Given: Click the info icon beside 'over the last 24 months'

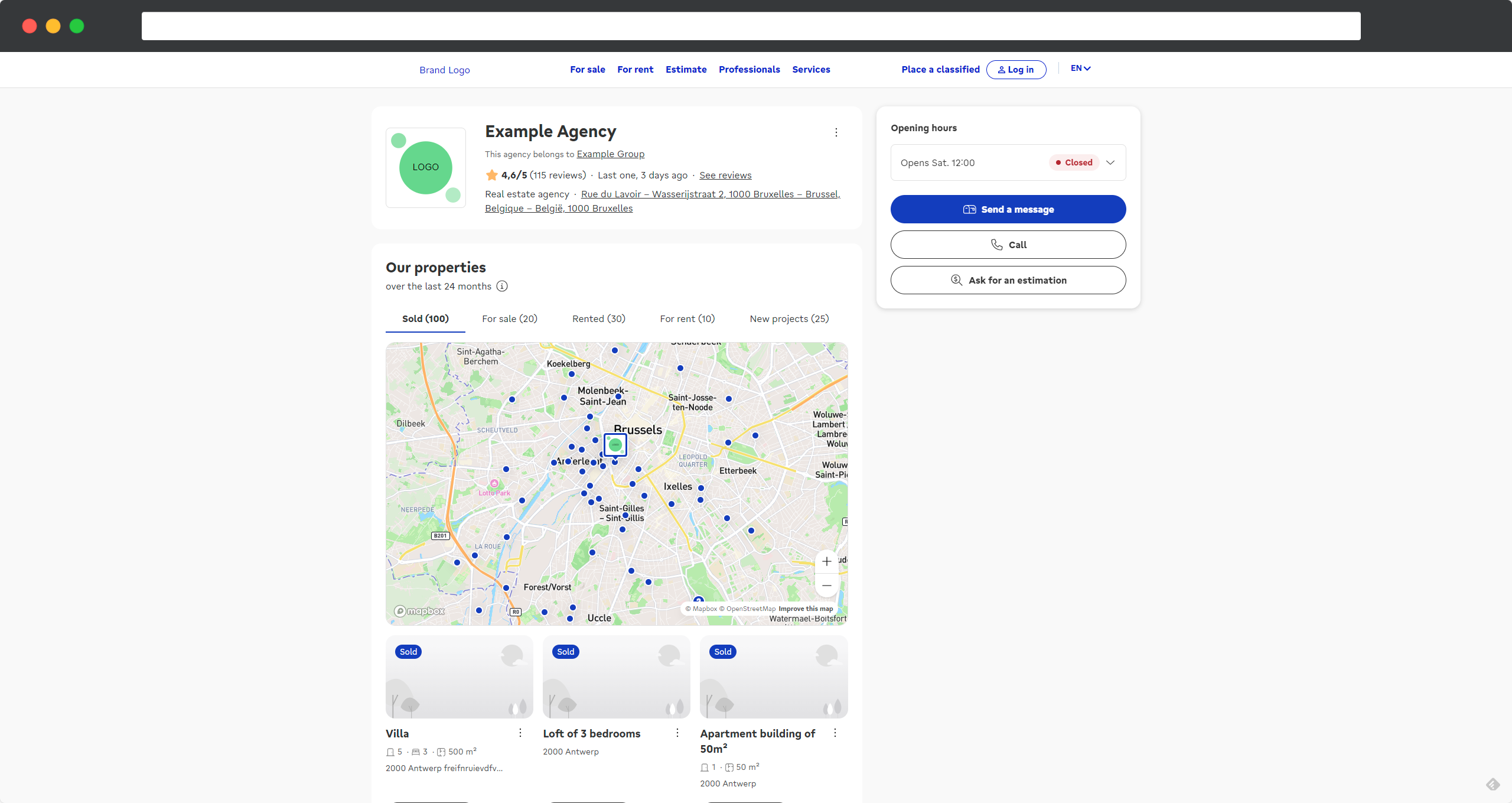Looking at the screenshot, I should tap(502, 286).
